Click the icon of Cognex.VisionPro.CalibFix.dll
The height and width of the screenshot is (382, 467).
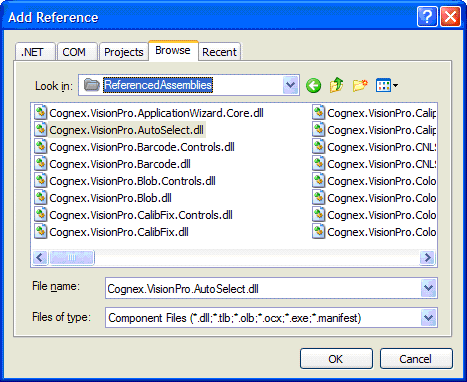[x=41, y=232]
